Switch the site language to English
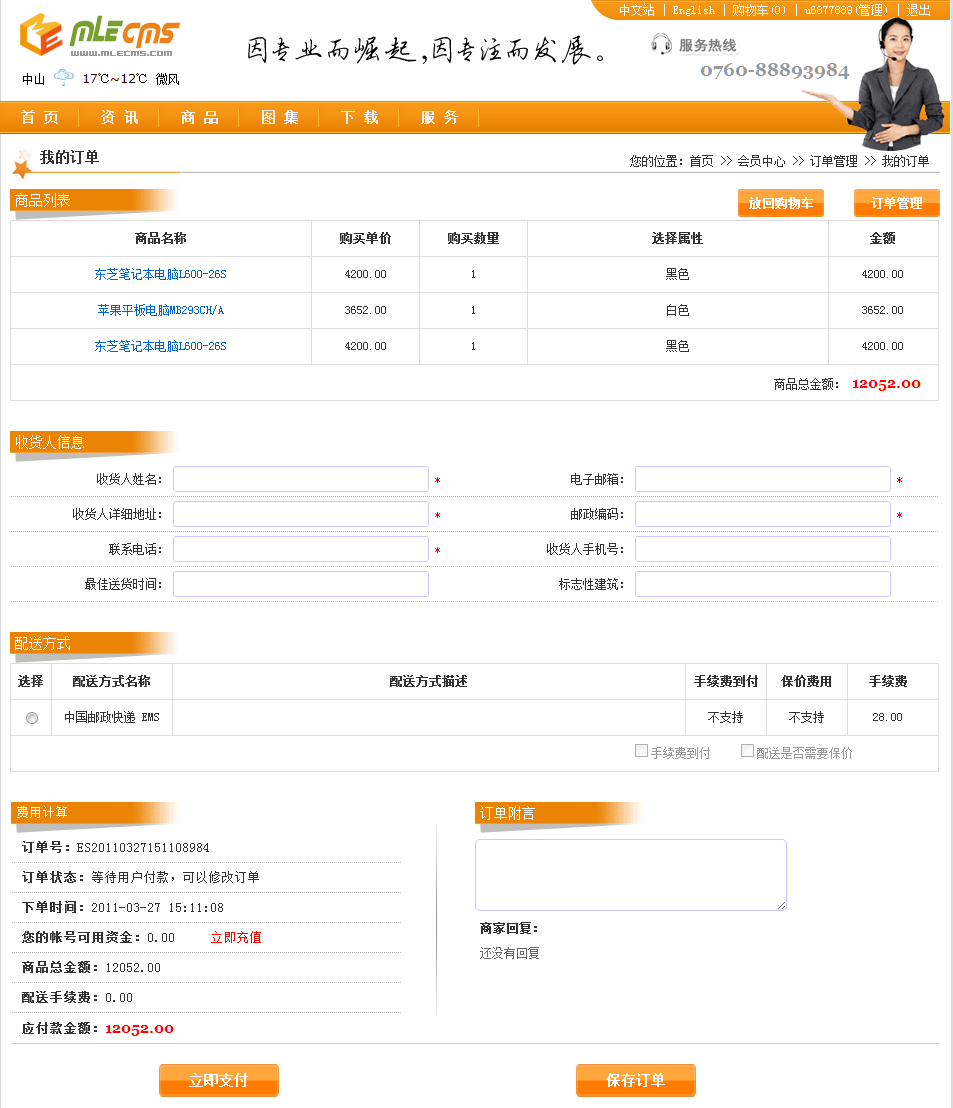Image resolution: width=953 pixels, height=1108 pixels. 693,10
